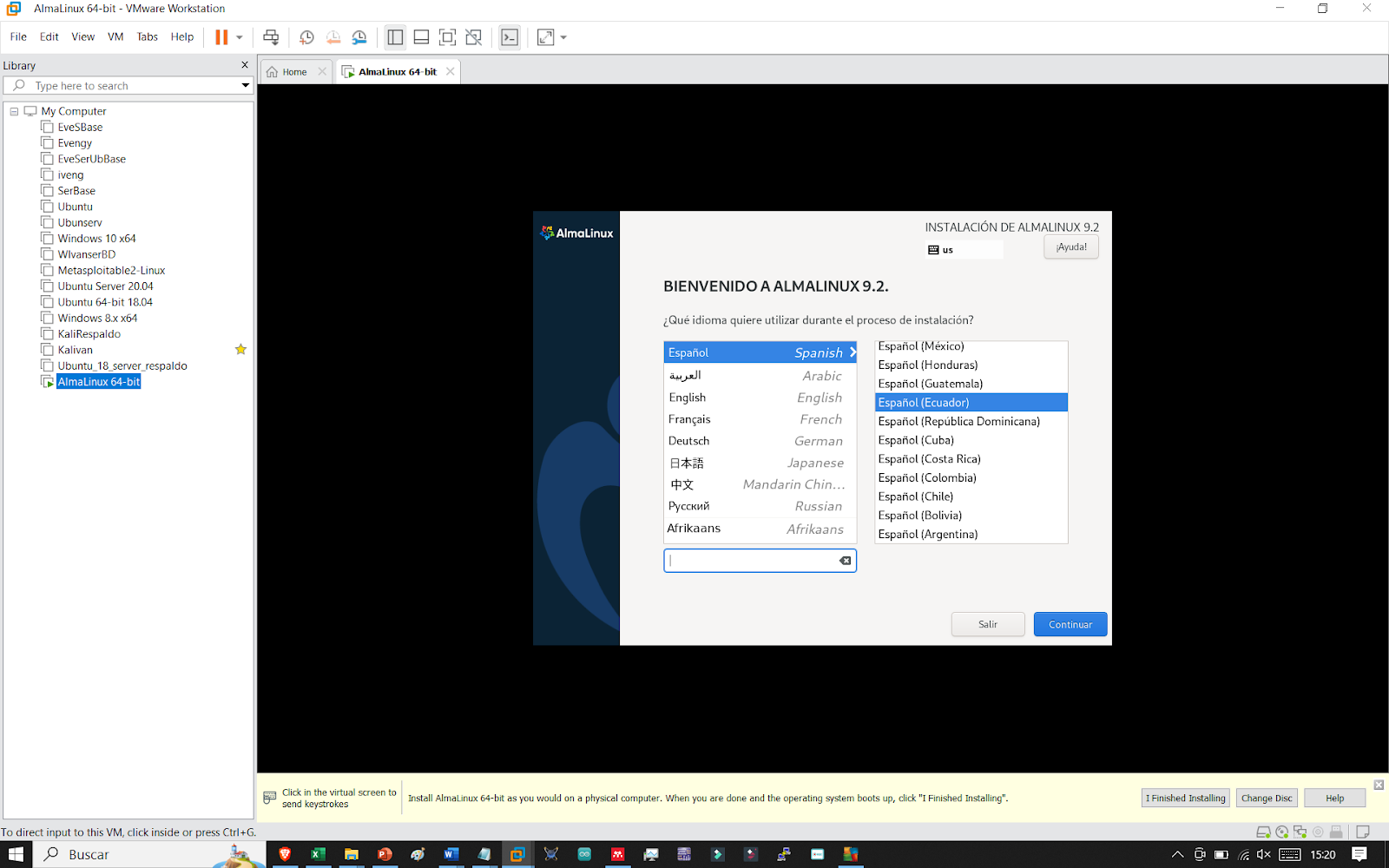Image resolution: width=1389 pixels, height=868 pixels.
Task: Open Excel from the Windows taskbar
Action: pyautogui.click(x=318, y=854)
